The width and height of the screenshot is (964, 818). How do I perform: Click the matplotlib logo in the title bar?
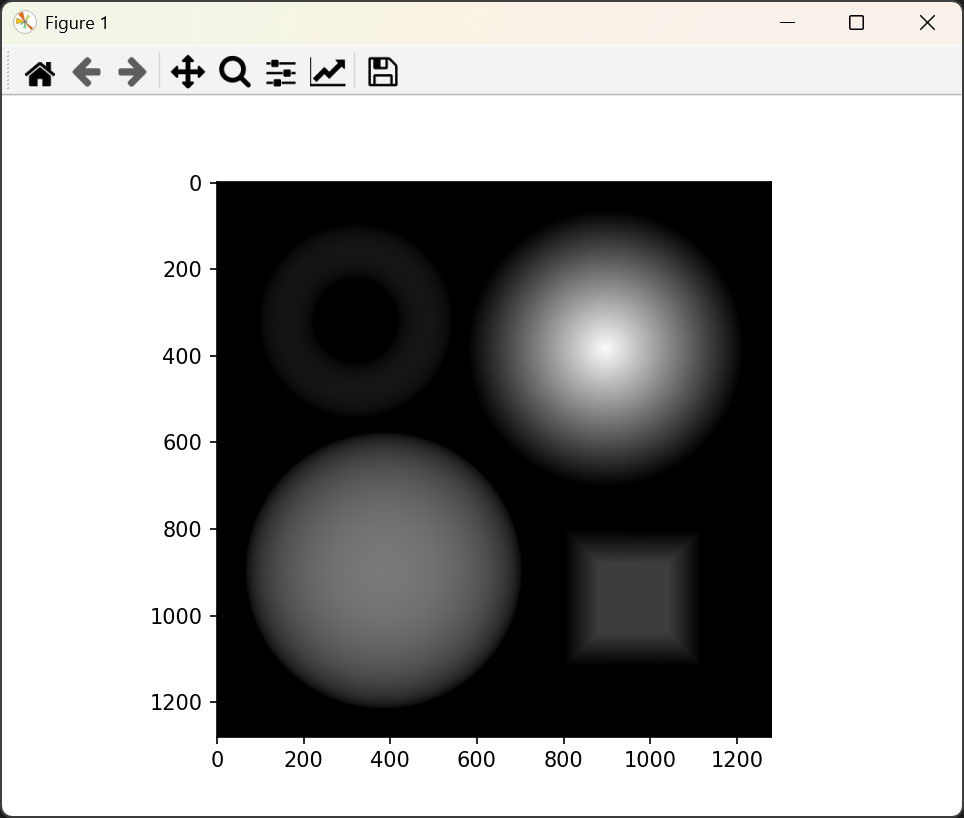click(x=25, y=23)
